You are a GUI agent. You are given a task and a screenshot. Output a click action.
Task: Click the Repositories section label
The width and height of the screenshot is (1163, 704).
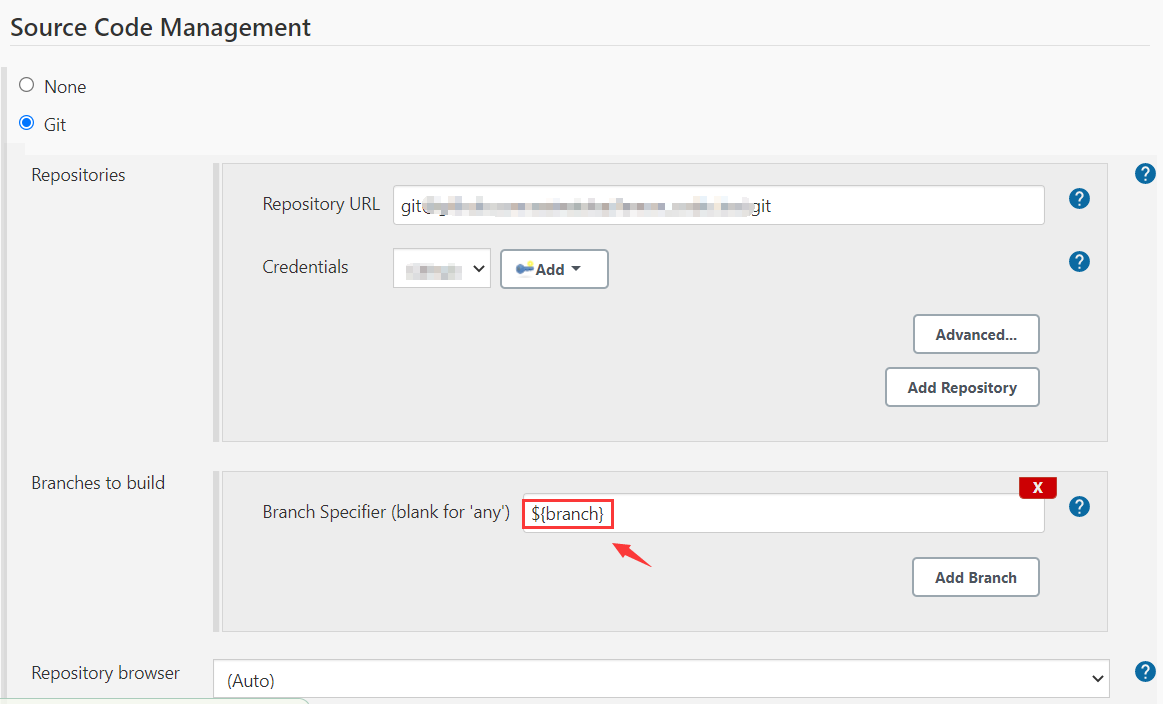78,175
